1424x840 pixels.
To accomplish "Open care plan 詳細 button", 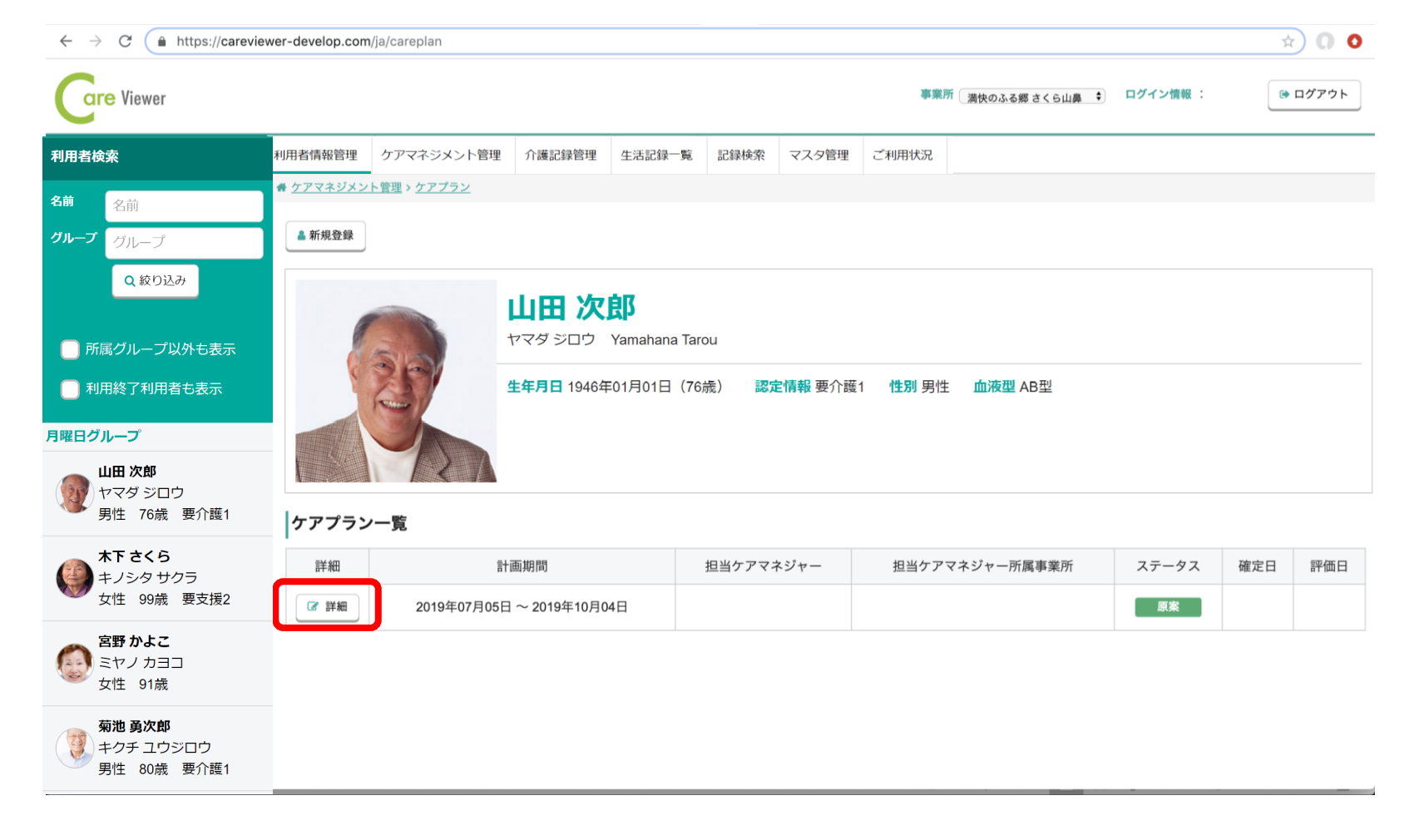I will point(328,606).
